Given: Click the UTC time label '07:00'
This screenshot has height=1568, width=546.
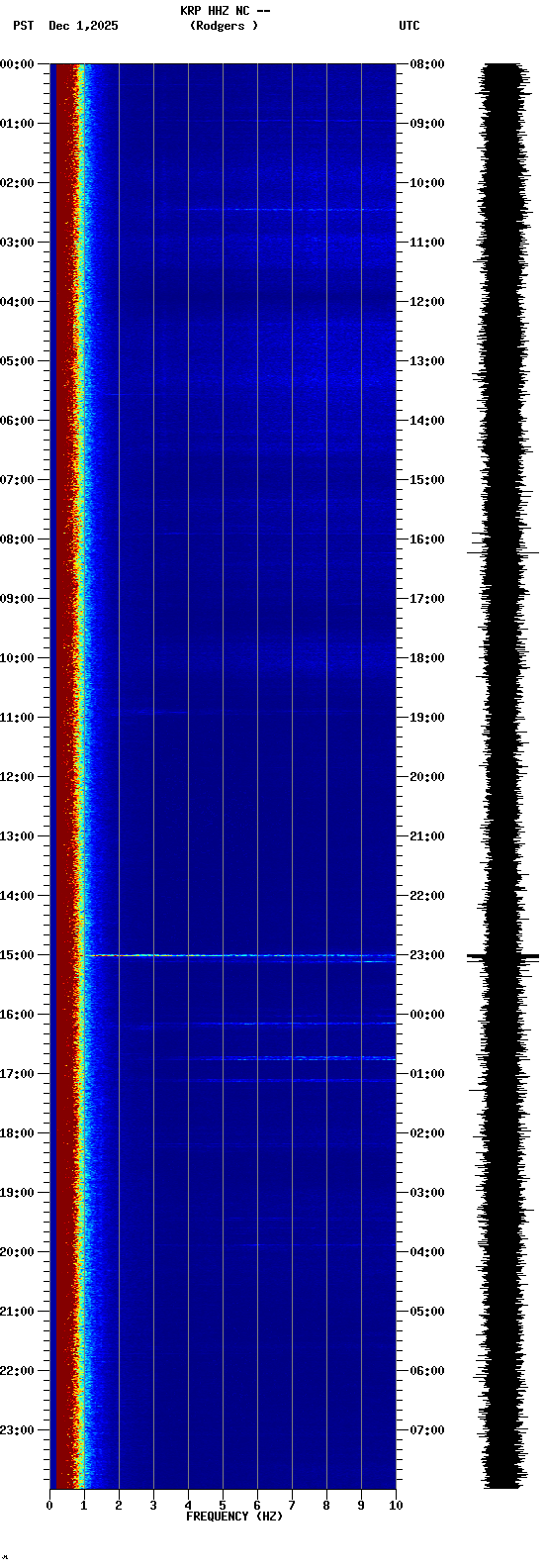Looking at the screenshot, I should click(427, 1430).
